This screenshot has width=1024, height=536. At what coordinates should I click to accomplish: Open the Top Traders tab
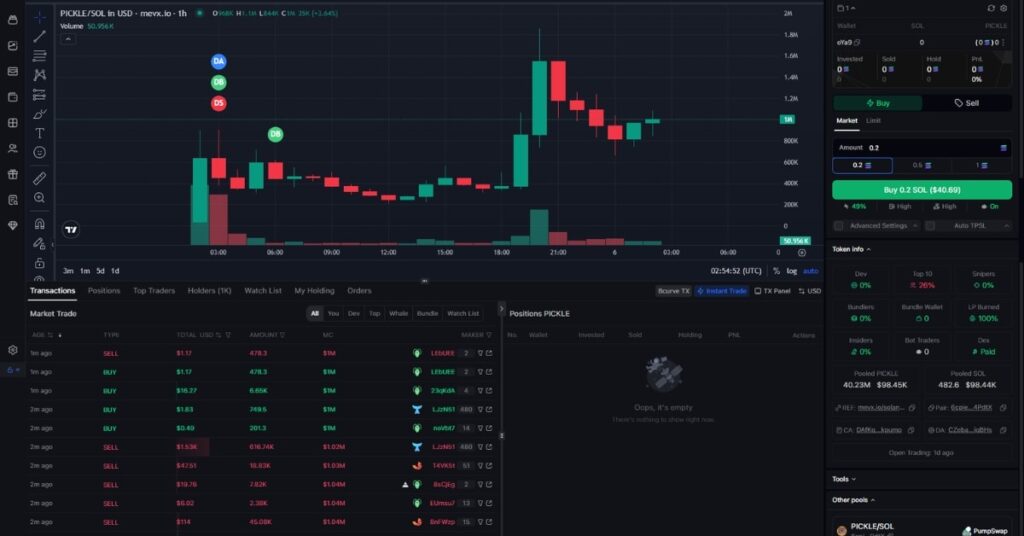coord(154,291)
